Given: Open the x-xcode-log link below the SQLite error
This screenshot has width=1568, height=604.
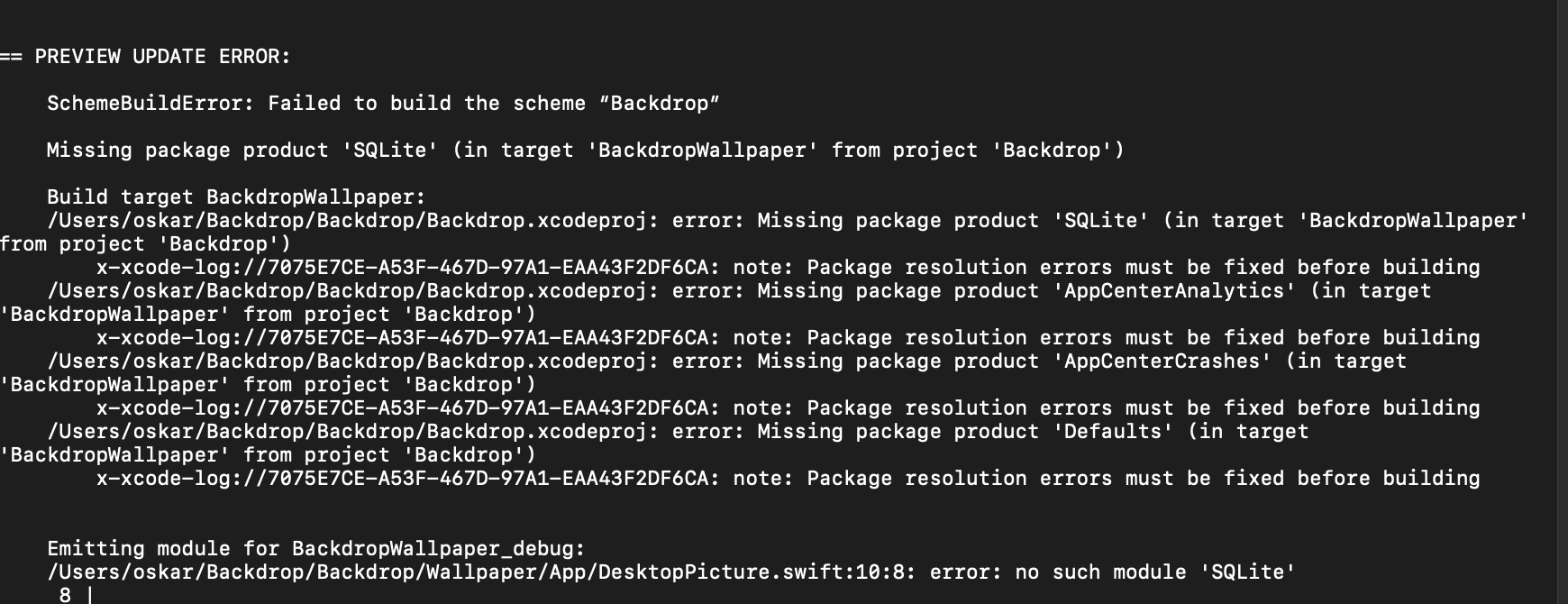Looking at the screenshot, I should (x=407, y=268).
